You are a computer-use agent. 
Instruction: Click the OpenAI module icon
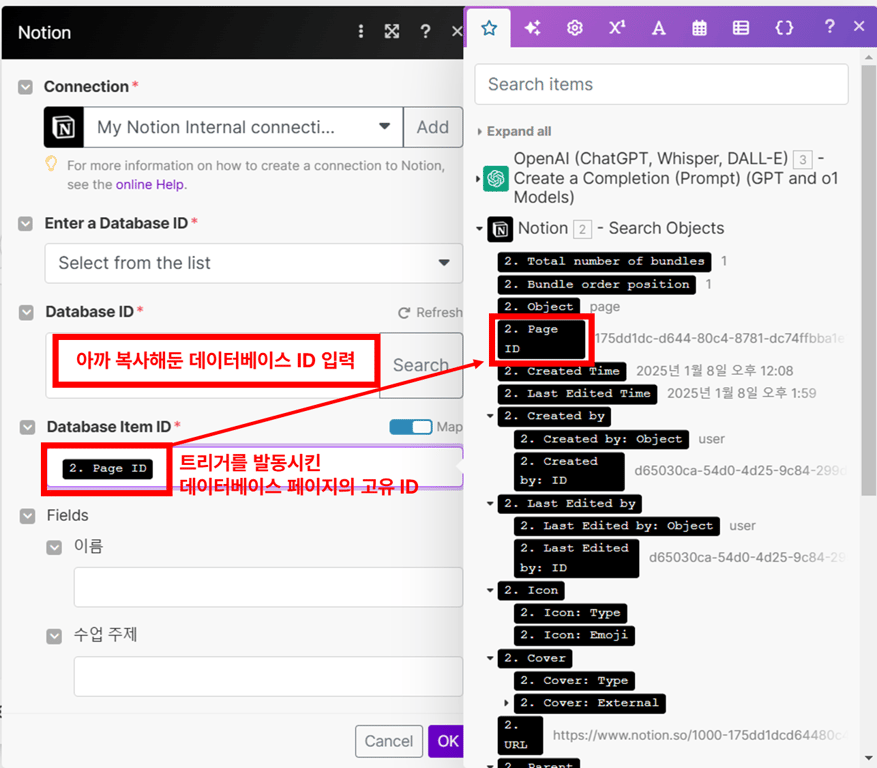click(x=496, y=178)
